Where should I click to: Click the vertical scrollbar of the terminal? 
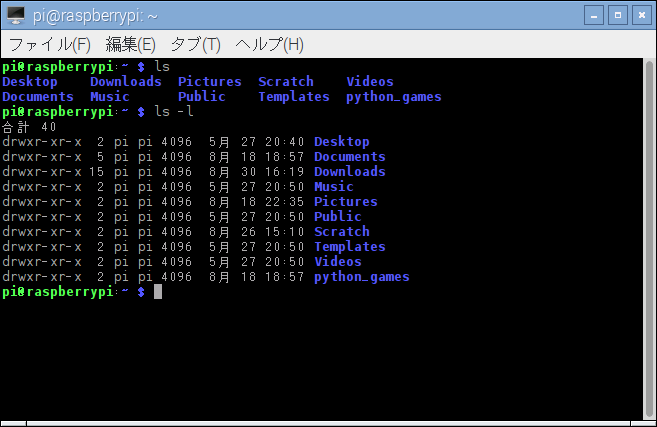[x=649, y=239]
